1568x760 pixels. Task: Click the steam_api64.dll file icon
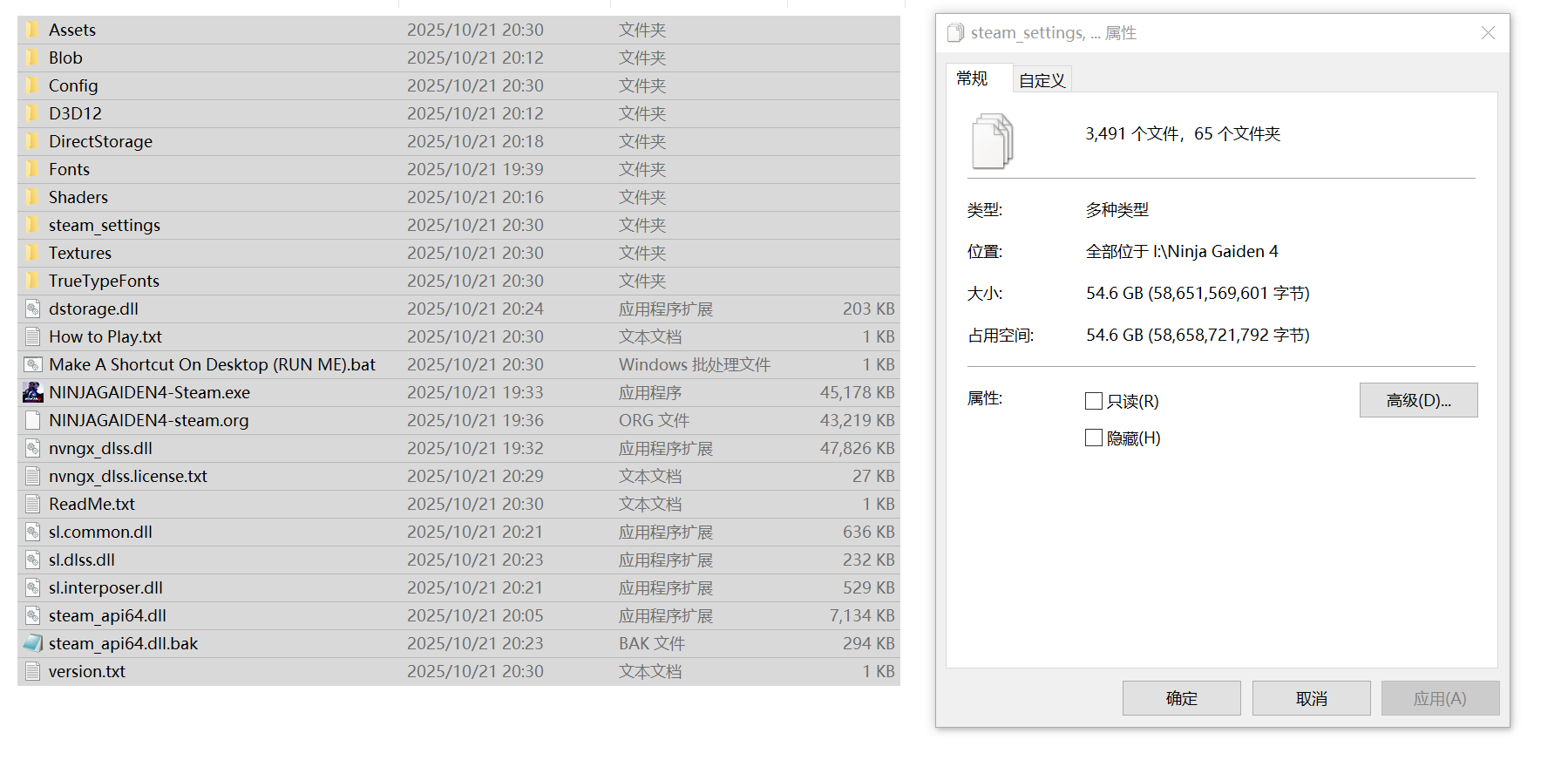point(33,615)
